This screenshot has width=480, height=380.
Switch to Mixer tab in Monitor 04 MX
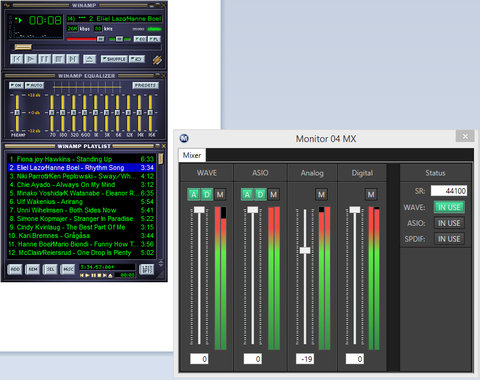coord(192,155)
